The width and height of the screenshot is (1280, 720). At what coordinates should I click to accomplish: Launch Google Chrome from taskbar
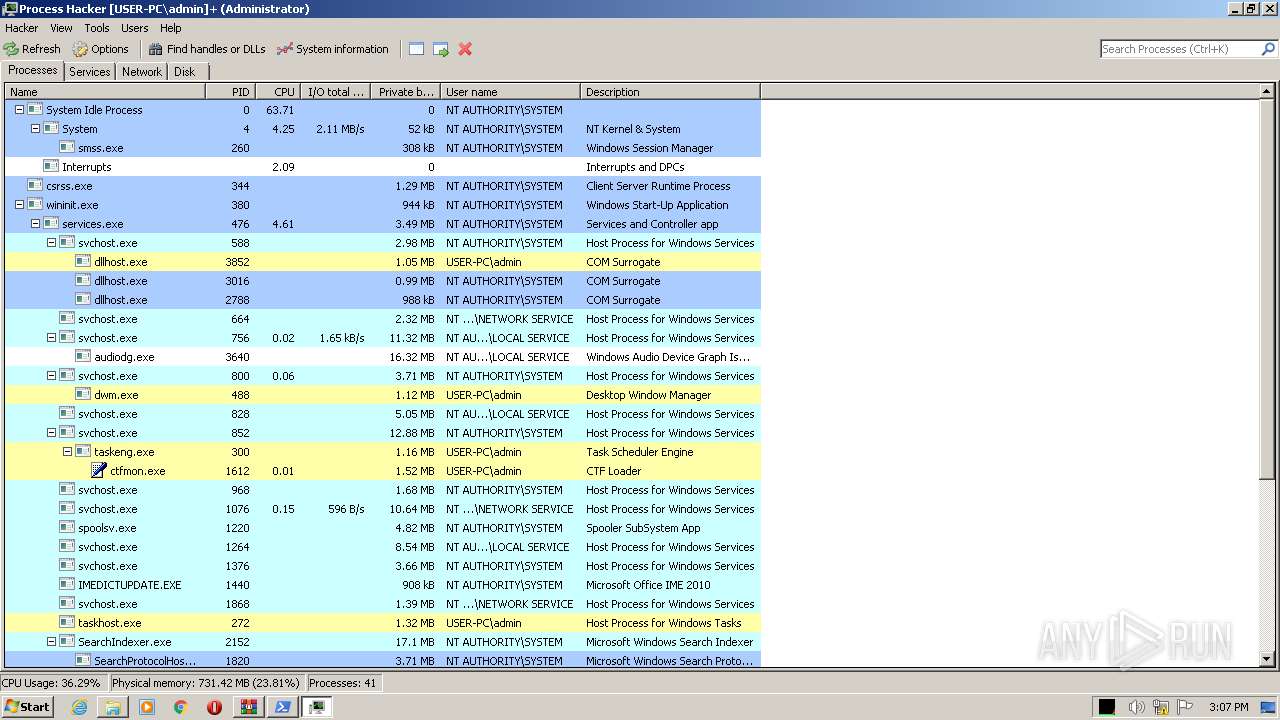pyautogui.click(x=180, y=707)
